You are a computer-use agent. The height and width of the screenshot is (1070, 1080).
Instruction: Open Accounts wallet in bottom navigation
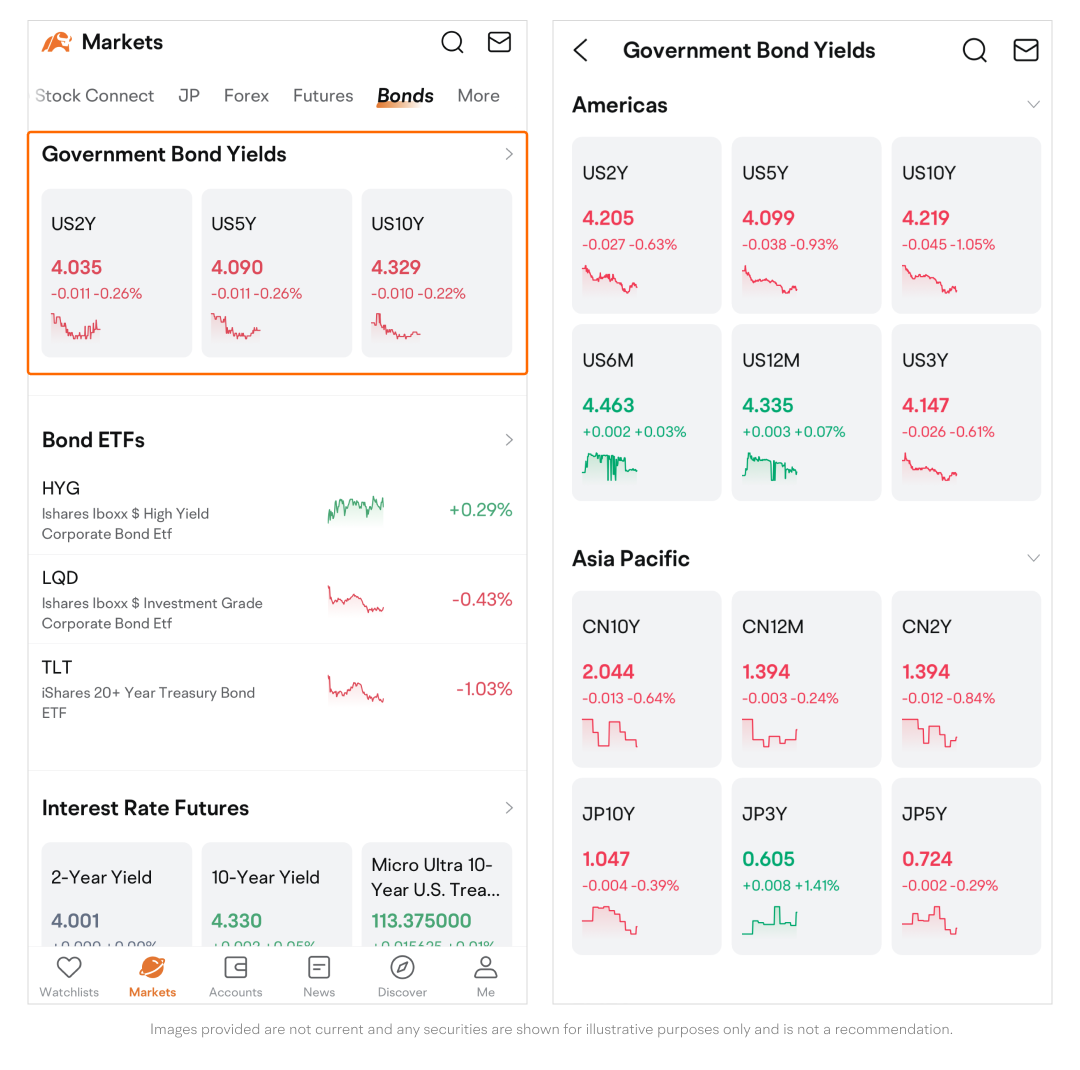[236, 976]
